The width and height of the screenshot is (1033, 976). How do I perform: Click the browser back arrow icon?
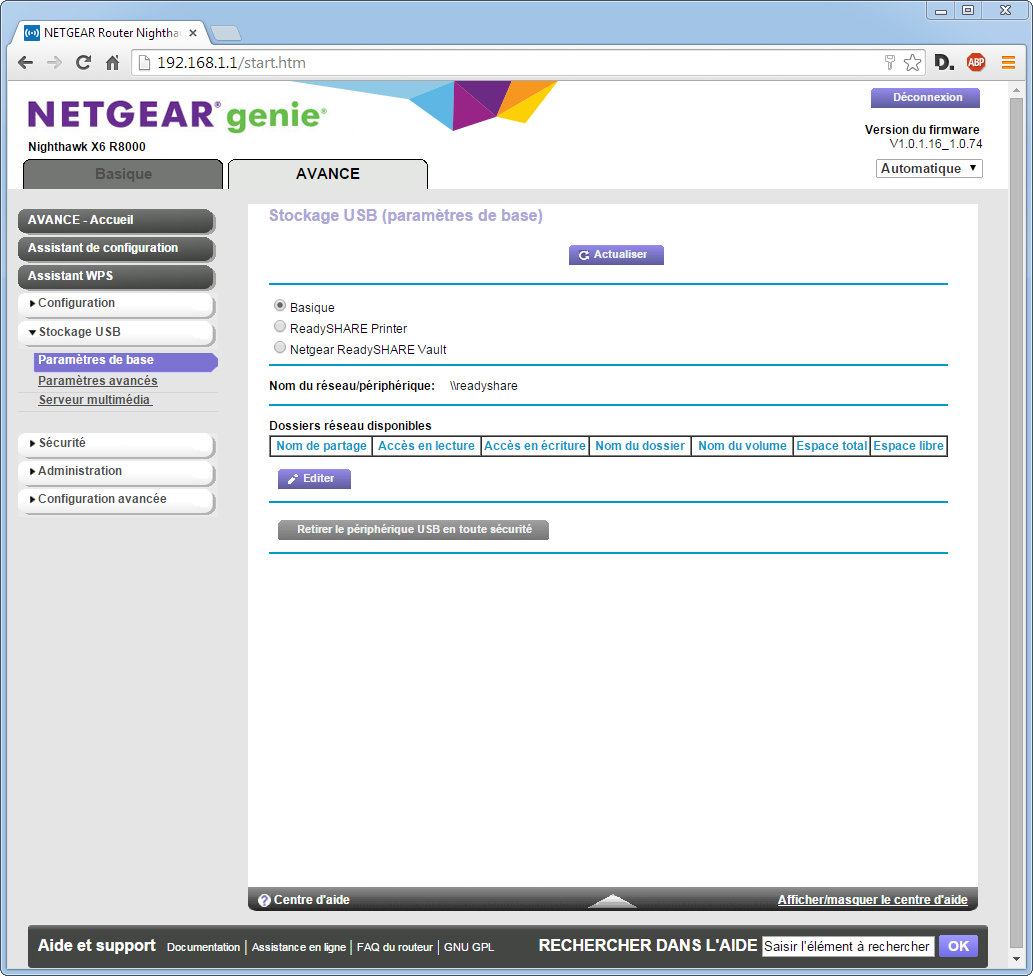26,63
